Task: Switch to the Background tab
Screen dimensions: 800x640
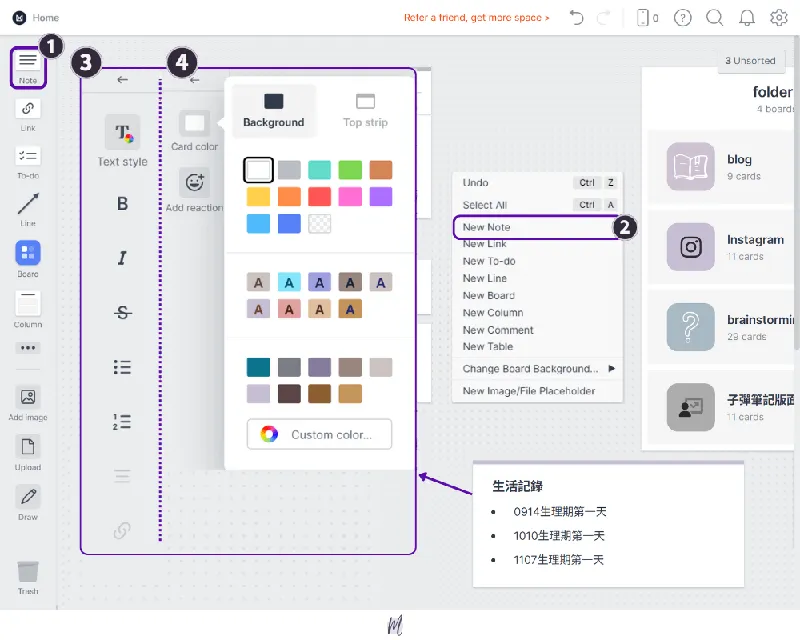Action: pyautogui.click(x=274, y=111)
